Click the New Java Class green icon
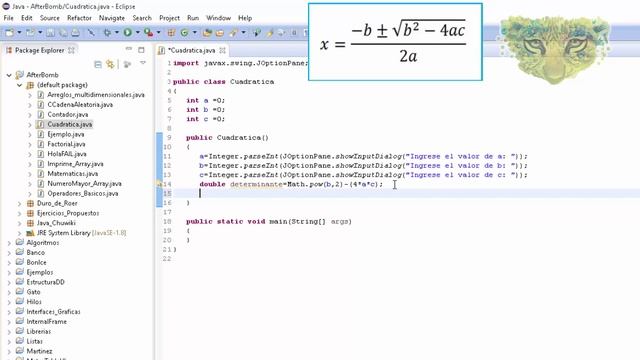640x360 pixels. (x=184, y=33)
